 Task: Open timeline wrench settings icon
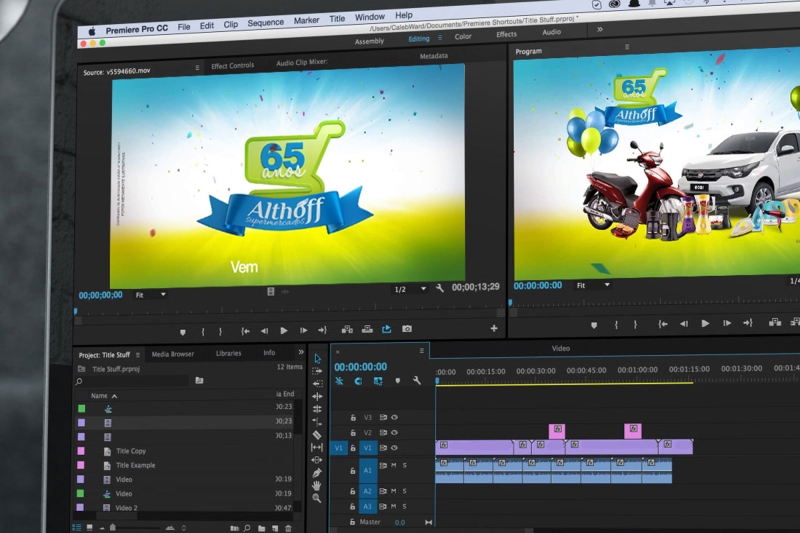click(x=417, y=381)
